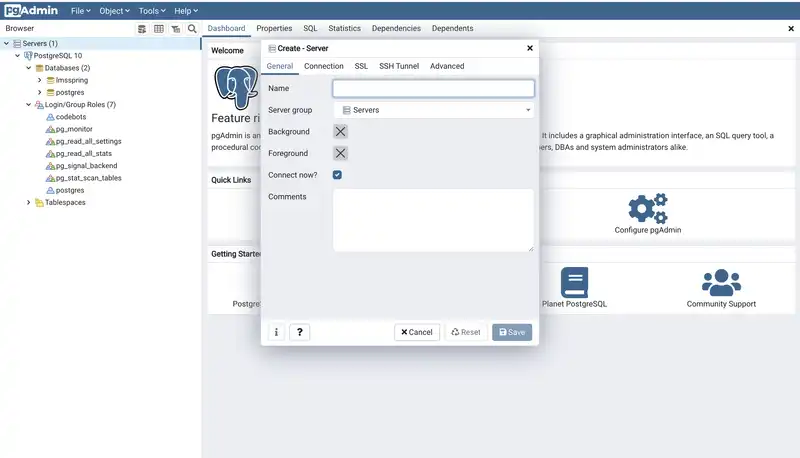Click the Query Tool icon in Browser toolbar
Image resolution: width=800 pixels, height=458 pixels.
click(x=142, y=29)
